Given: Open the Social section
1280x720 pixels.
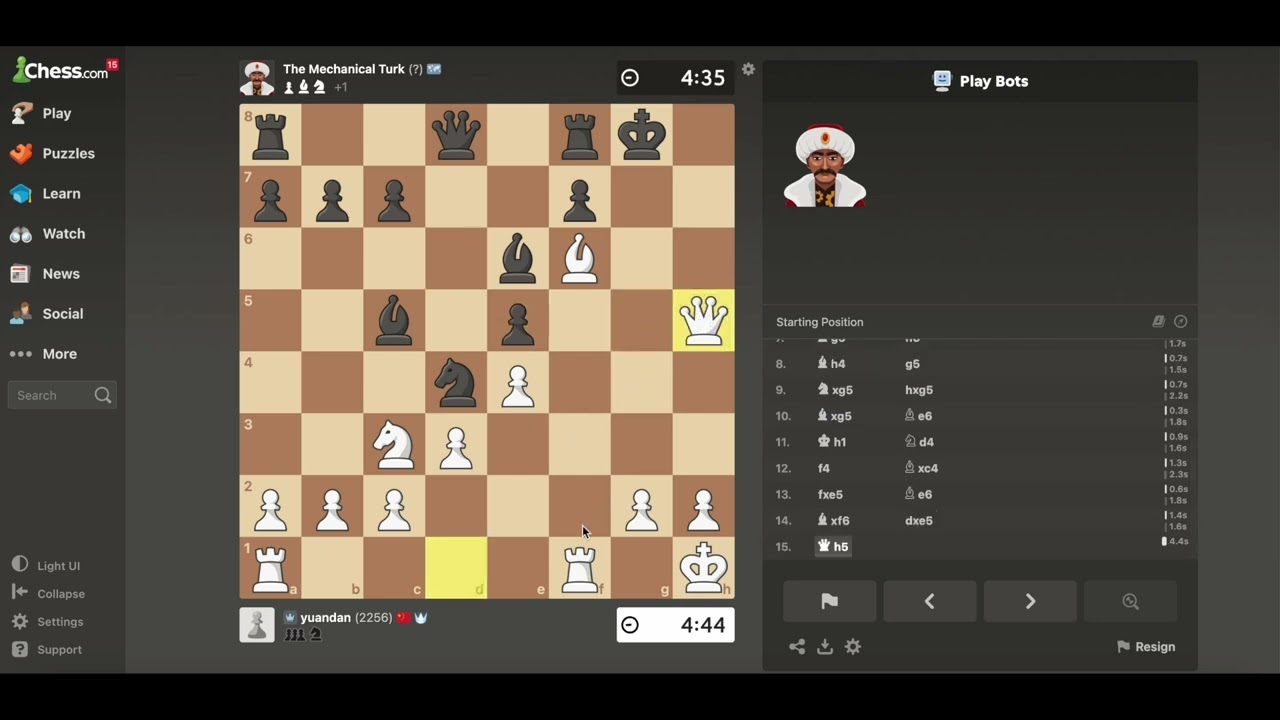Looking at the screenshot, I should (47, 314).
